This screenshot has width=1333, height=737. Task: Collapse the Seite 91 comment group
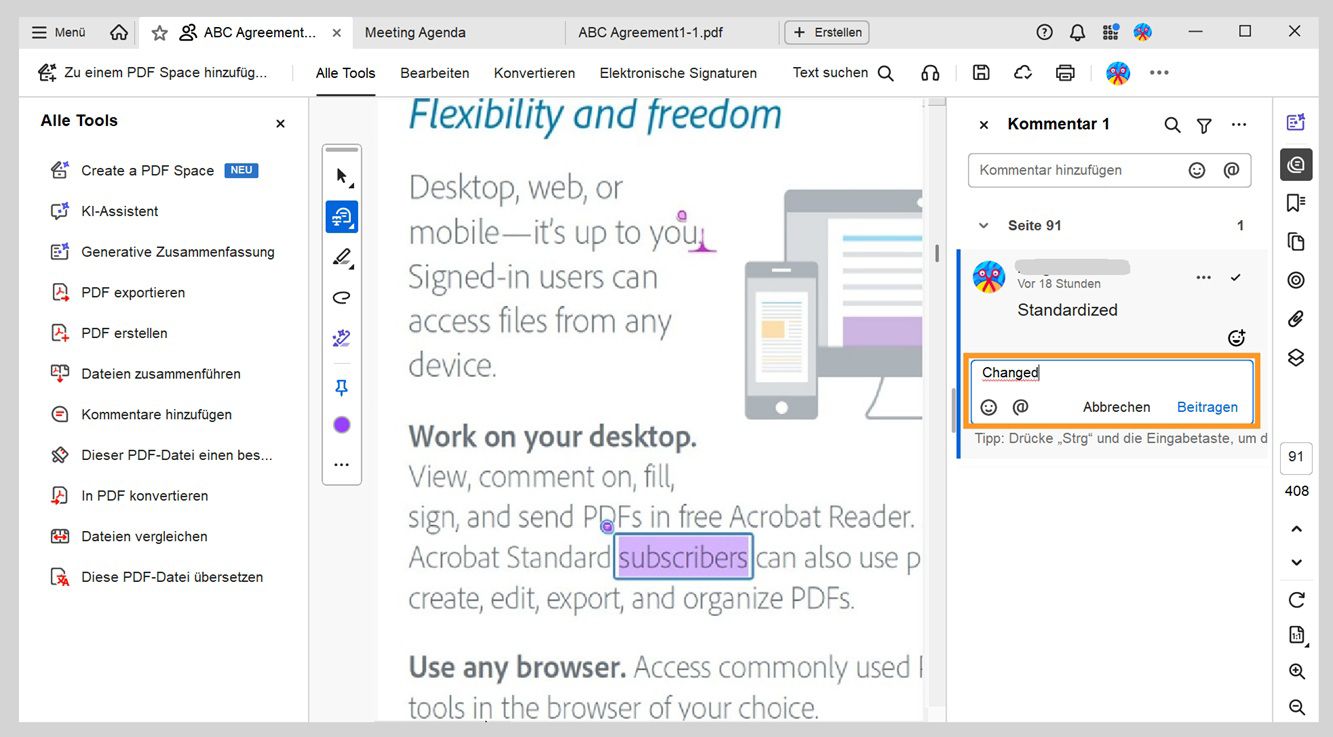[x=983, y=226]
